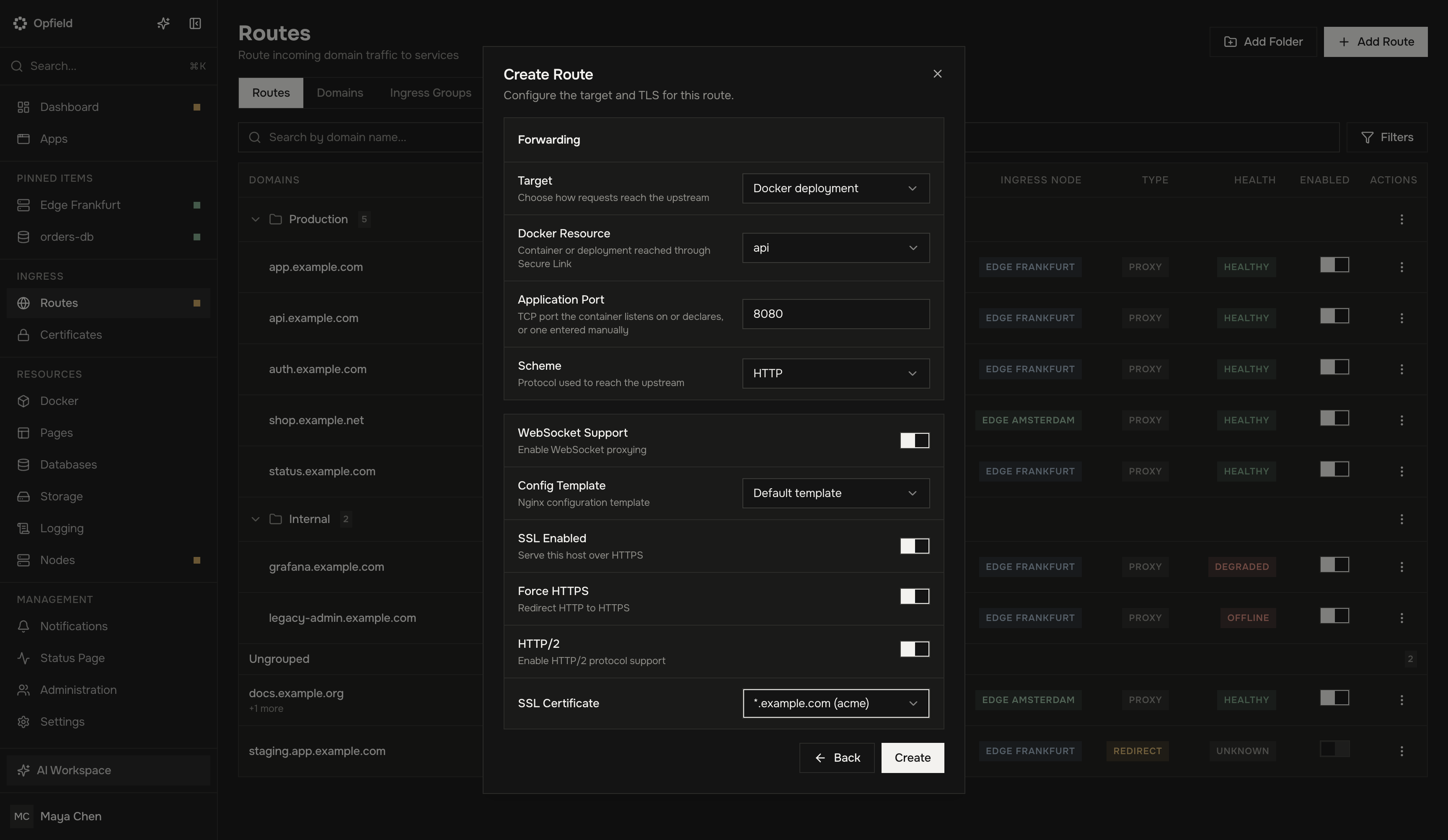Open Pages in the sidebar
The image size is (1448, 840).
(x=108, y=433)
